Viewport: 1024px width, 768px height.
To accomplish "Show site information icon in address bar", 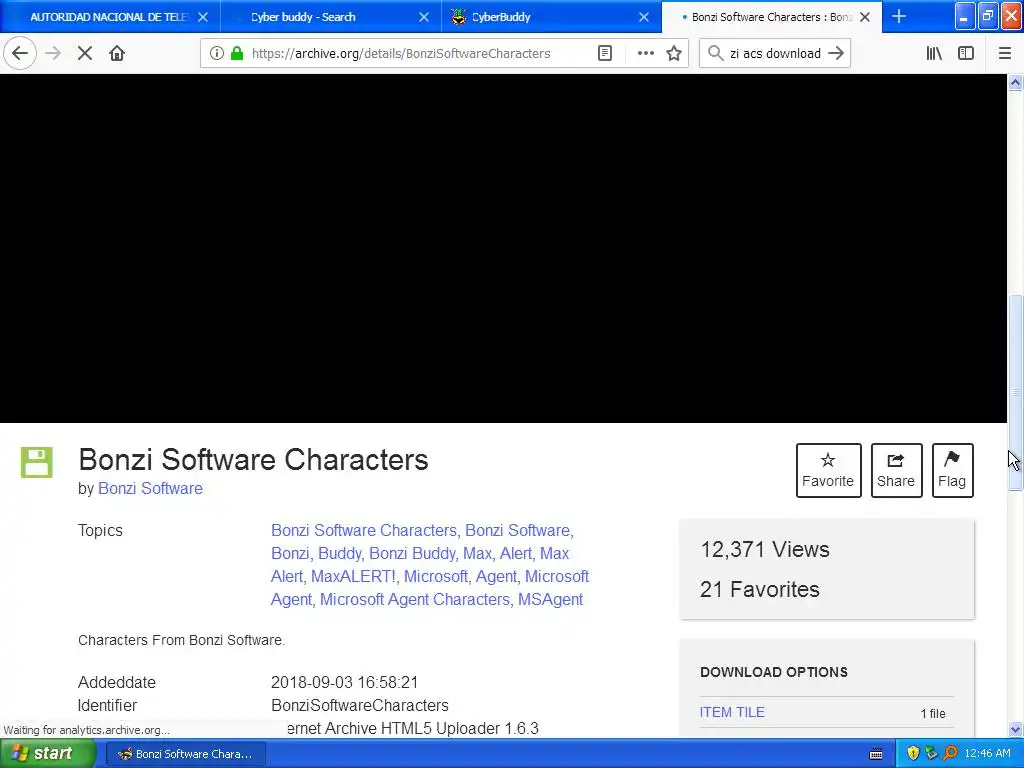I will [217, 53].
